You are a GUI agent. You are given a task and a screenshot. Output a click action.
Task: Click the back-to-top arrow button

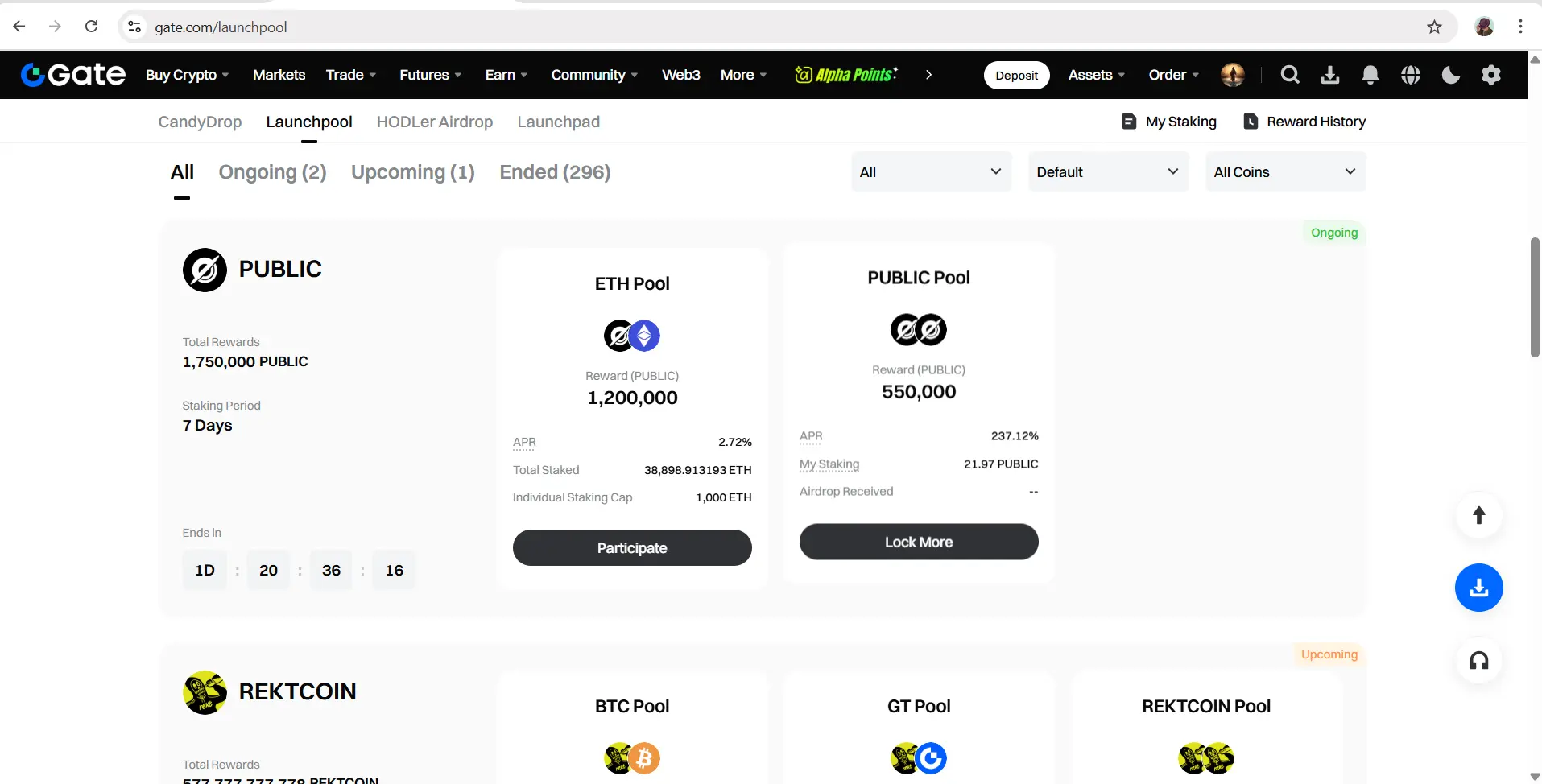click(1479, 515)
